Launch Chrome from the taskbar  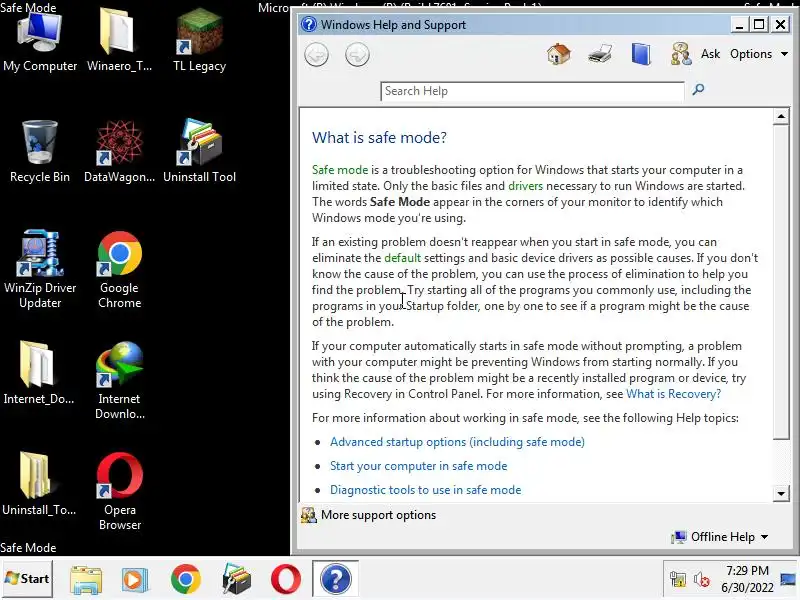coord(186,579)
